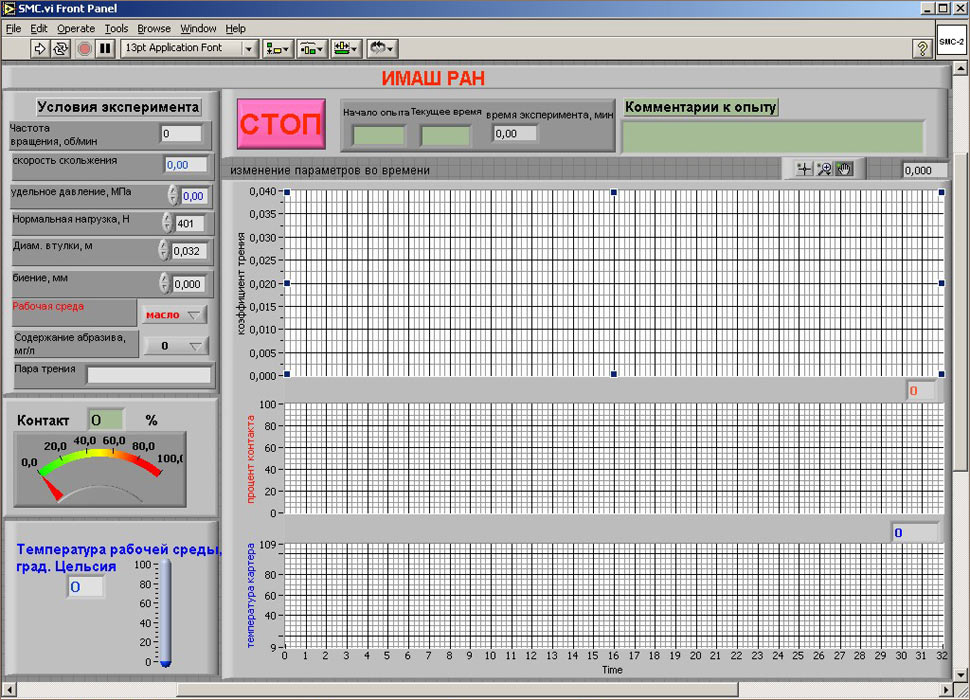Click the скорость скольжения value field
Screen dimensions: 970x700
186,165
